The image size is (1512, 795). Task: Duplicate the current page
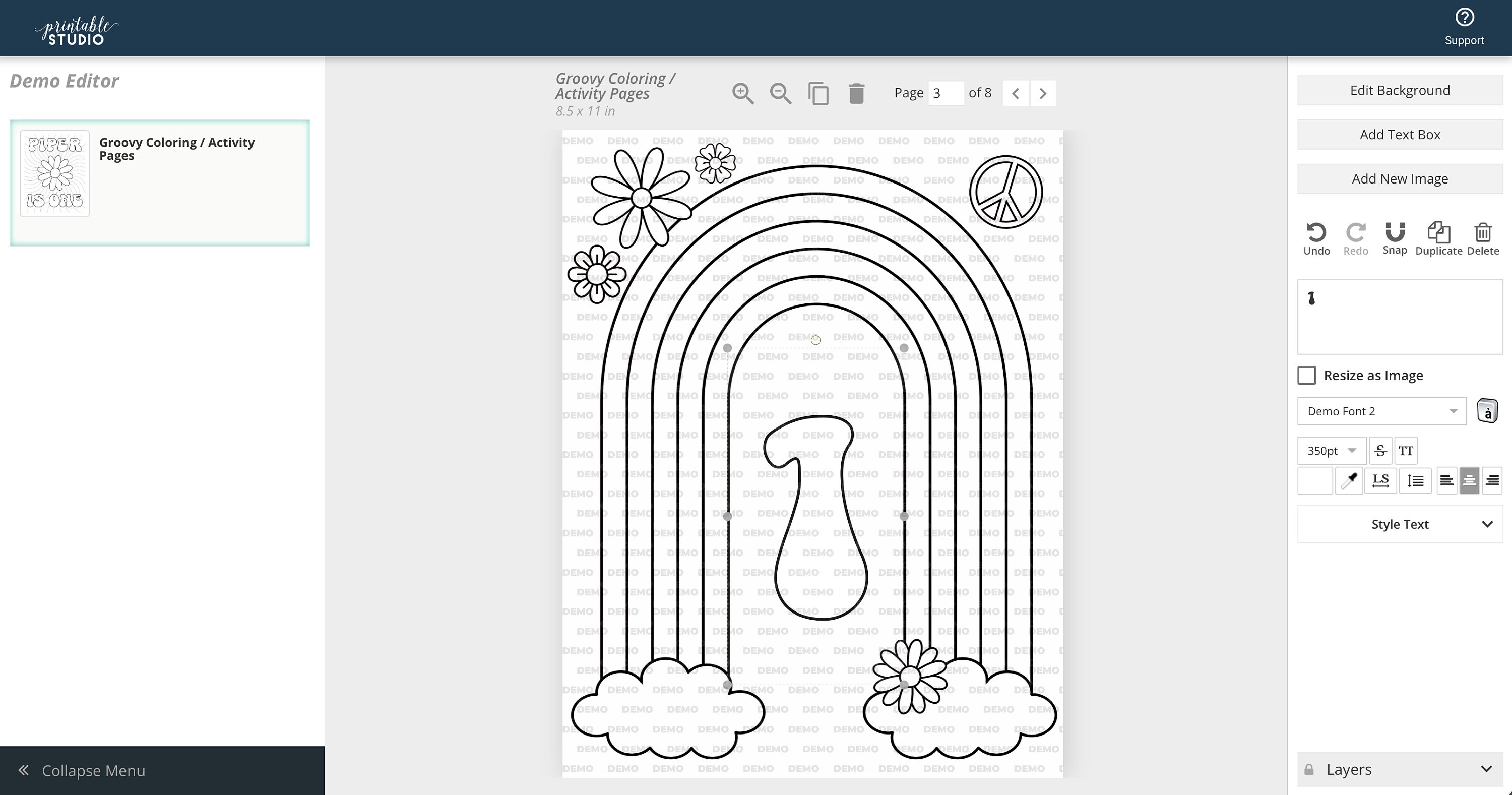(818, 93)
